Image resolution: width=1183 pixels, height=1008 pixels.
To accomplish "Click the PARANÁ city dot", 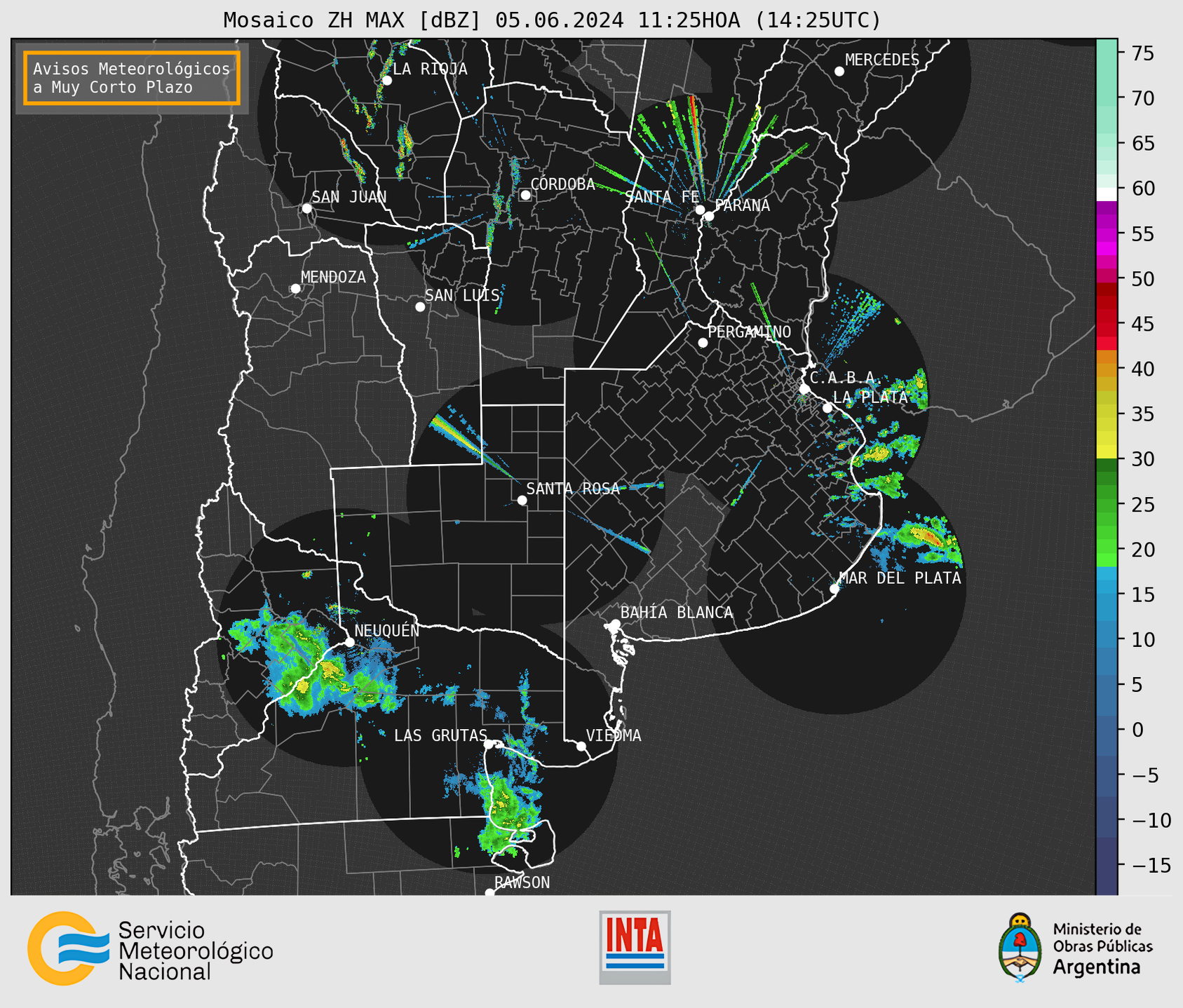I will coord(710,216).
